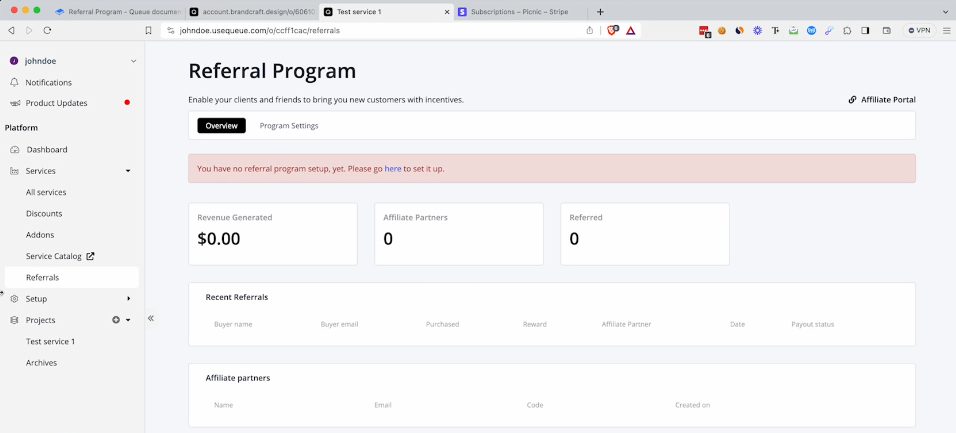Click the T+ font extension icon
Viewport: 956px width, 433px height.
pos(776,30)
